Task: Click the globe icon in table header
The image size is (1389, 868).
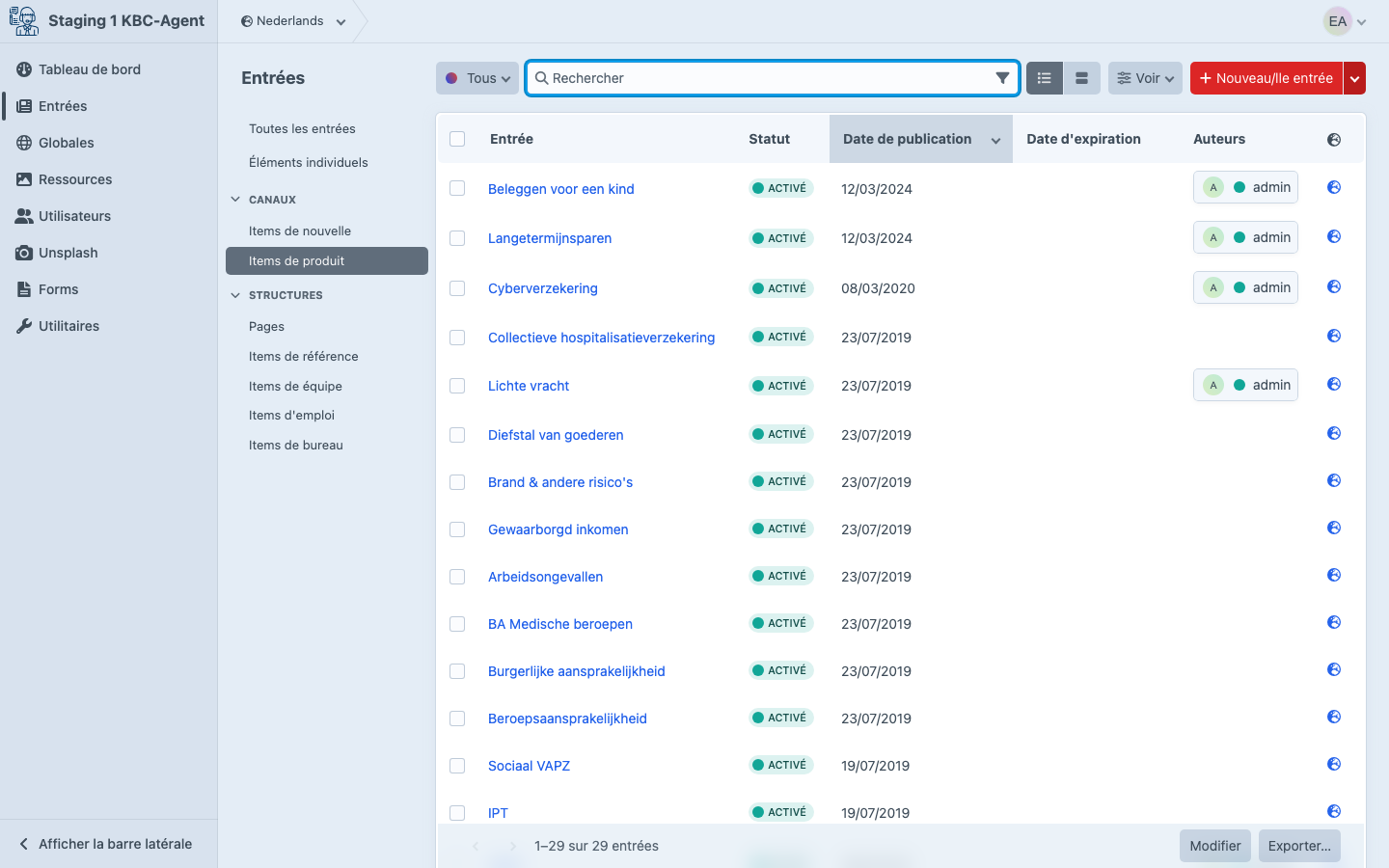Action: point(1334,140)
